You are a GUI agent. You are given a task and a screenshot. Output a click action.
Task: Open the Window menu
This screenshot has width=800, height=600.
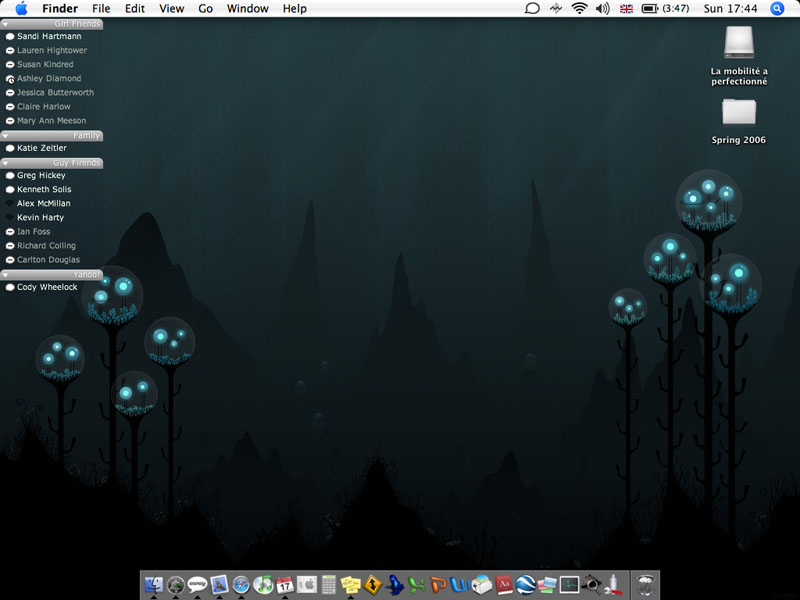(247, 9)
